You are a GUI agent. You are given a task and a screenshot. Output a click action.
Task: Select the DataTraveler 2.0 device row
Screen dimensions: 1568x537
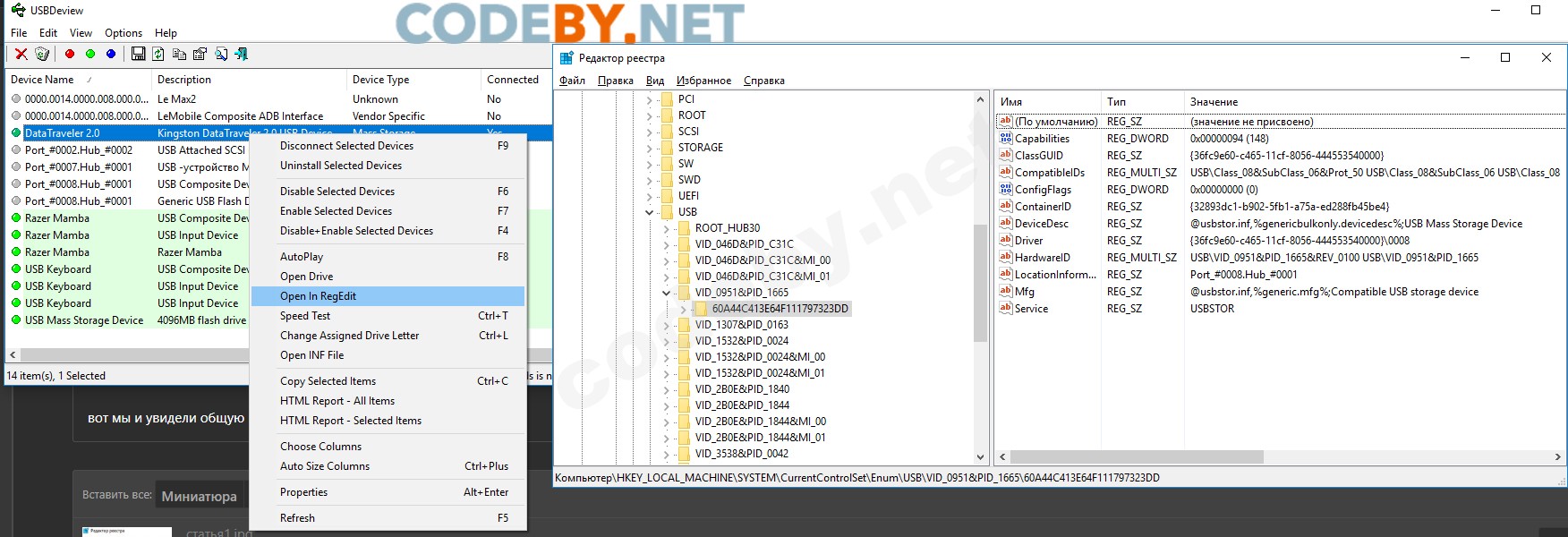(279, 133)
